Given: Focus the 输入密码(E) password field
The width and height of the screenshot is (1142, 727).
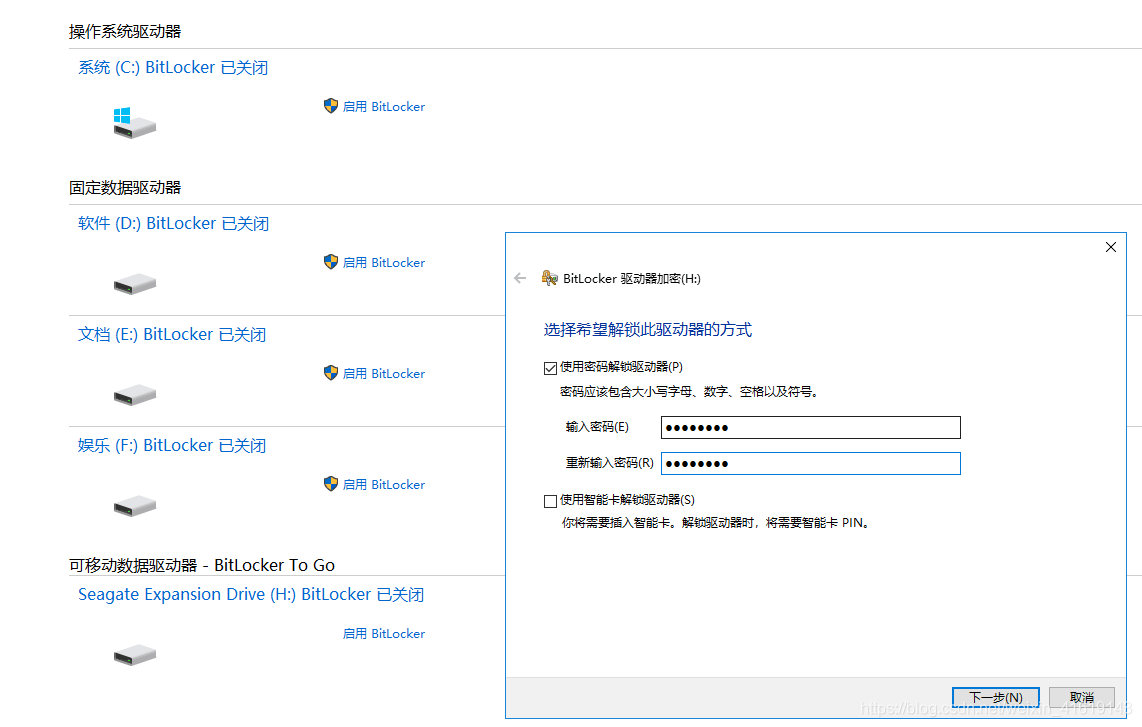Looking at the screenshot, I should tap(811, 428).
